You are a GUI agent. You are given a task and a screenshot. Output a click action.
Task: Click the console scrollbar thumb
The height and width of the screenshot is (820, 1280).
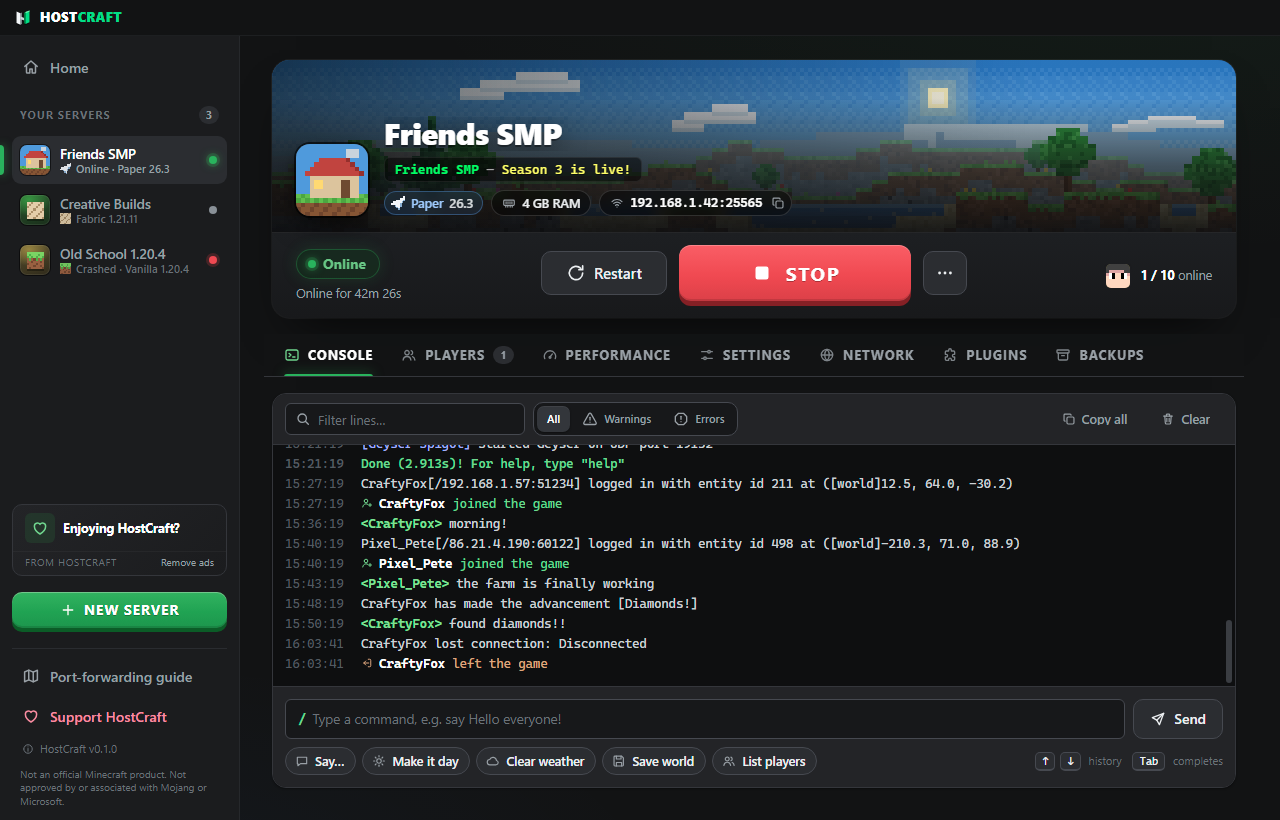click(1229, 650)
